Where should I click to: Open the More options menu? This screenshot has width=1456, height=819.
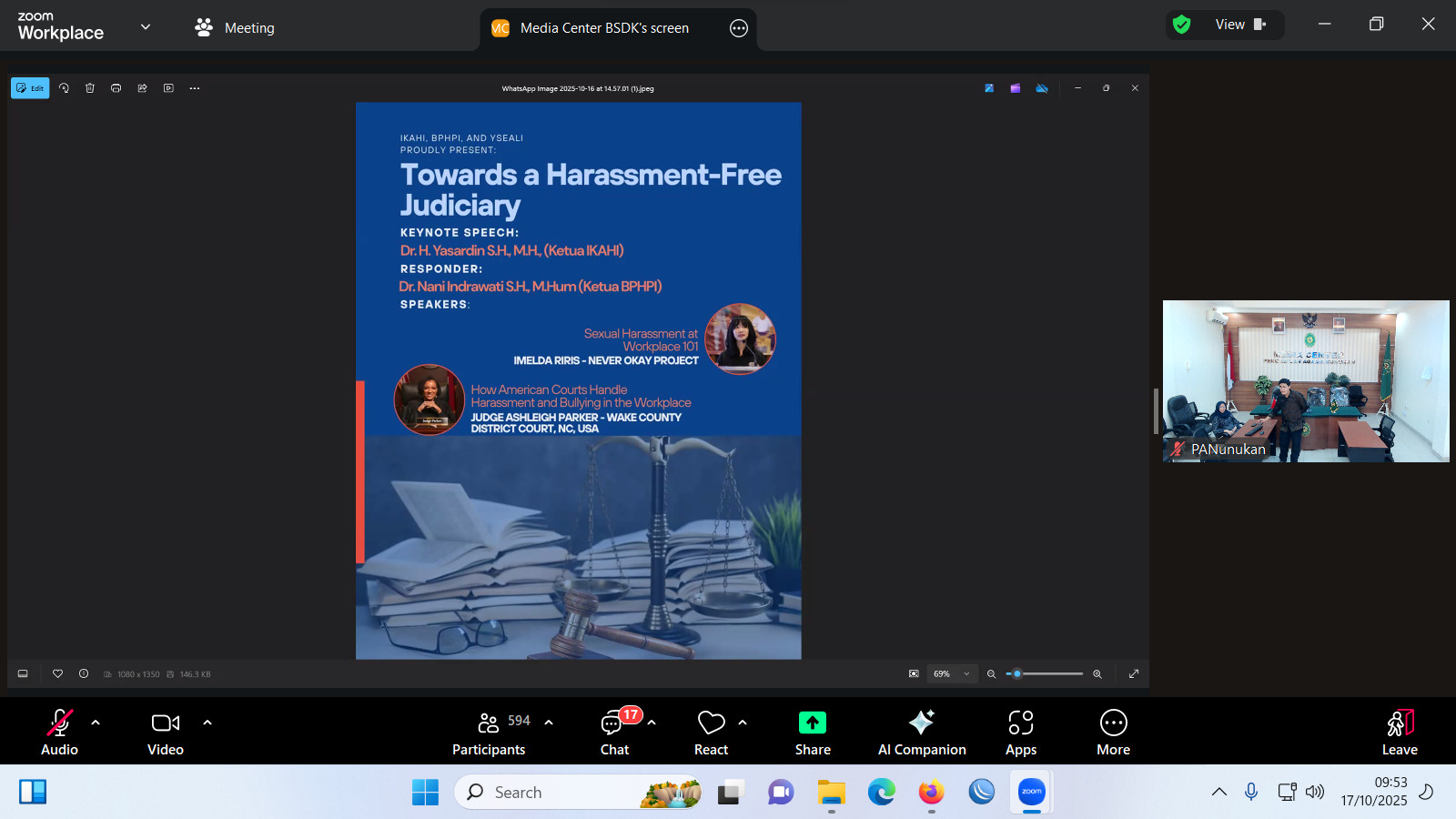pos(1113,733)
